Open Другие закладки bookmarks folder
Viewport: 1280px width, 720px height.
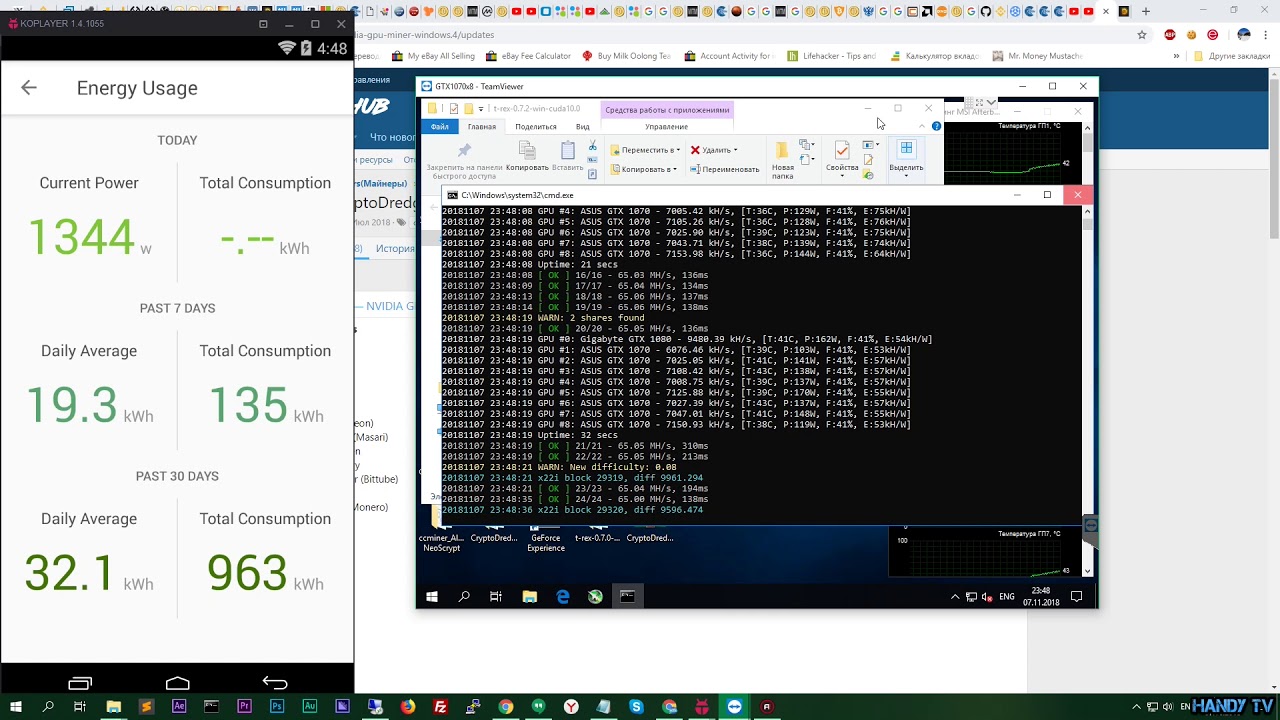1231,56
